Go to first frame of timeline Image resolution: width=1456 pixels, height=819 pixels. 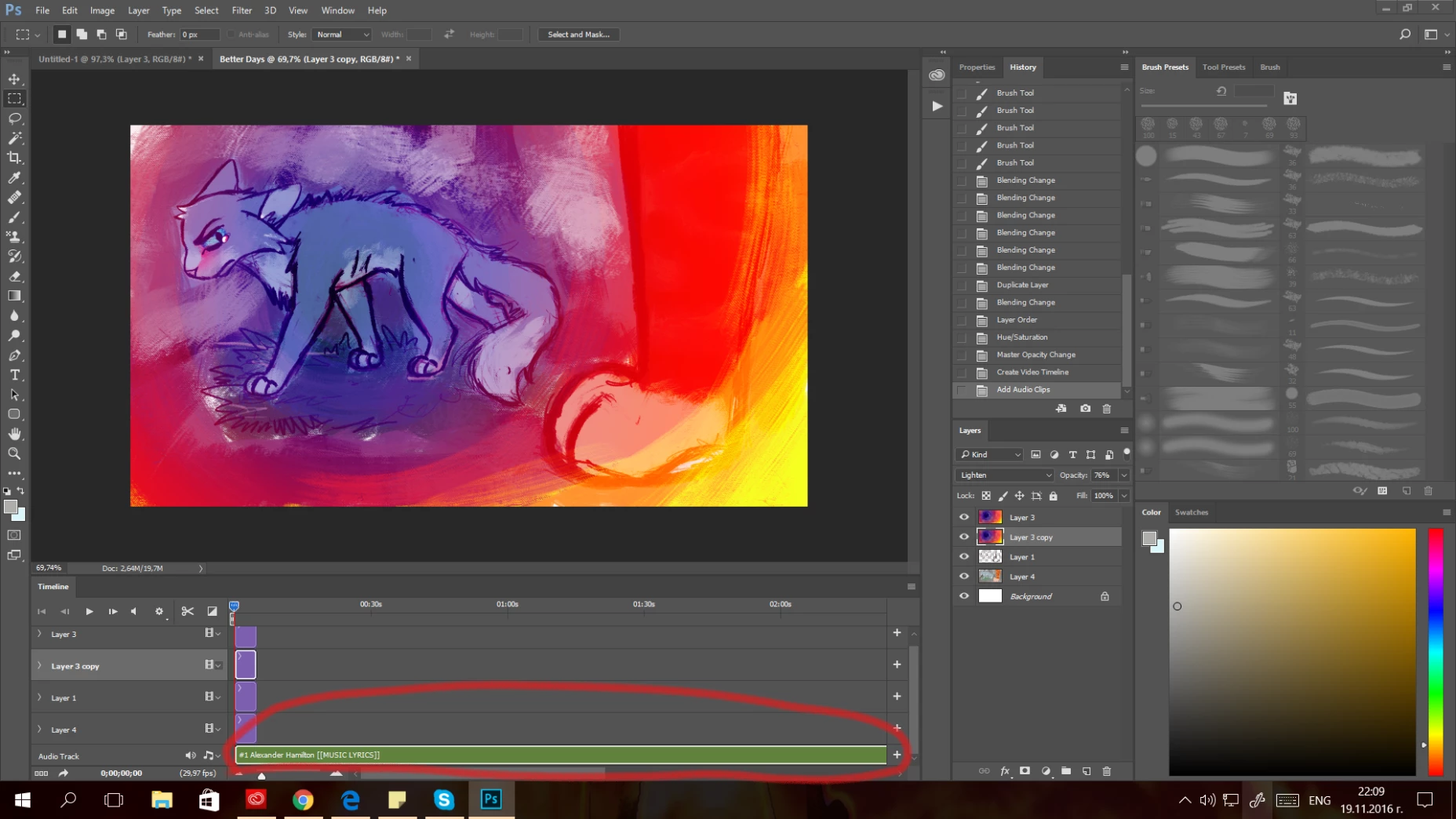[x=42, y=611]
